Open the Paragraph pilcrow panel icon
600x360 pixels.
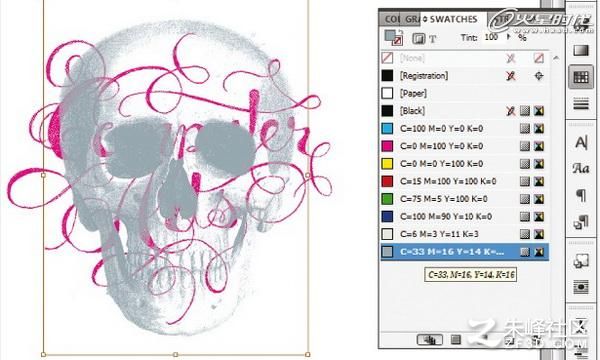(581, 195)
